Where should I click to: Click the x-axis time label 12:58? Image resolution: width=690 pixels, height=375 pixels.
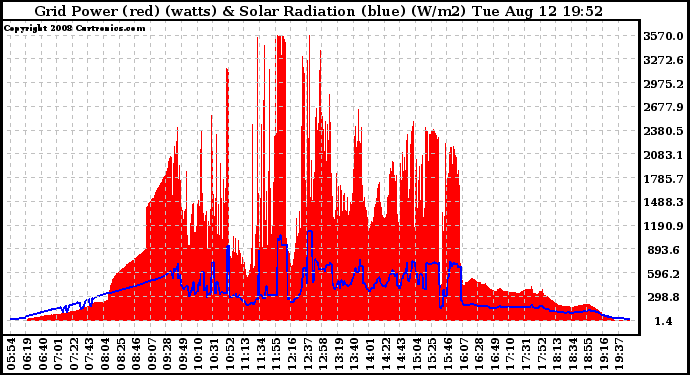323,354
